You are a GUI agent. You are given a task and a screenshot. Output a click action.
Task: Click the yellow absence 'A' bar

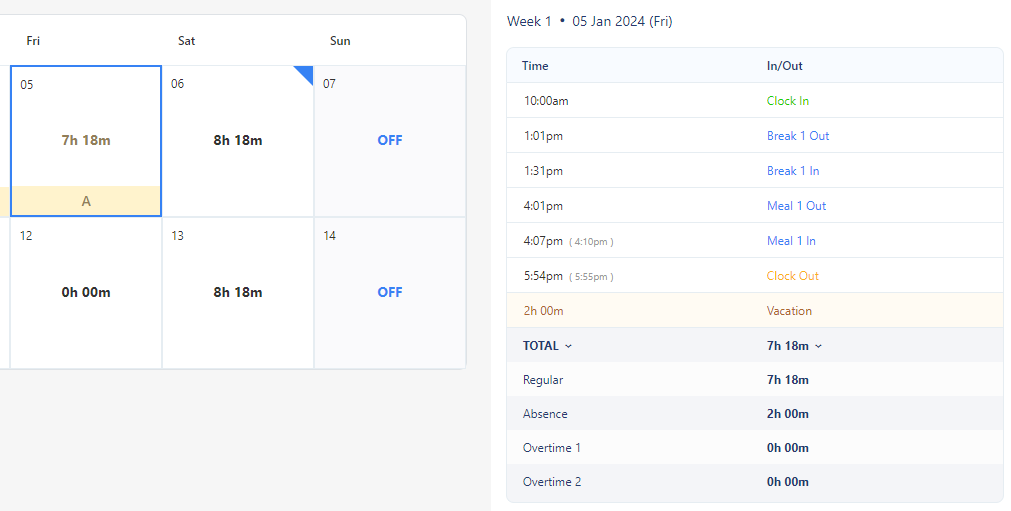coord(86,201)
